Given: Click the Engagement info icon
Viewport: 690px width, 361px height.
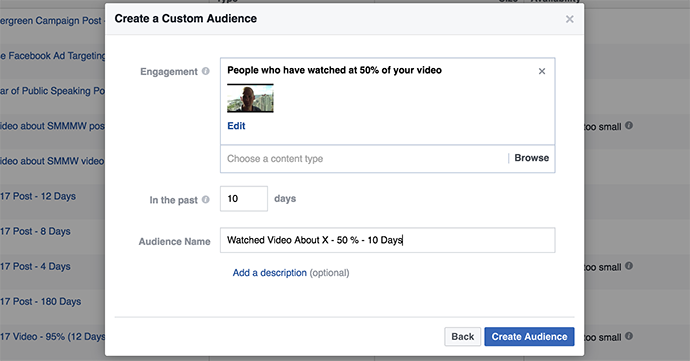Looking at the screenshot, I should [x=206, y=71].
